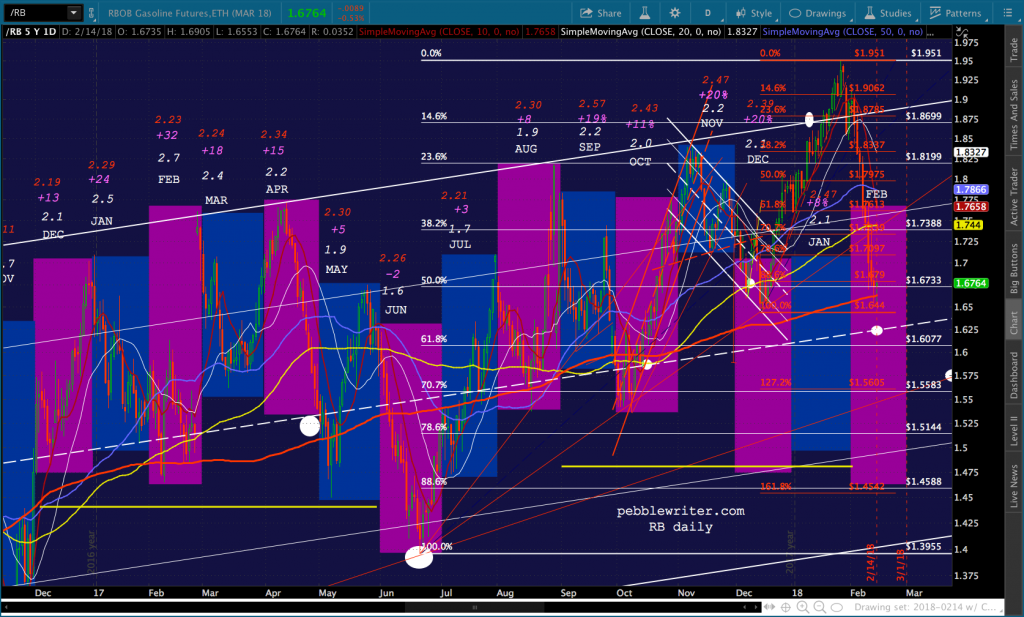Open the Dashboard side tab
The image size is (1024, 617).
click(1014, 375)
